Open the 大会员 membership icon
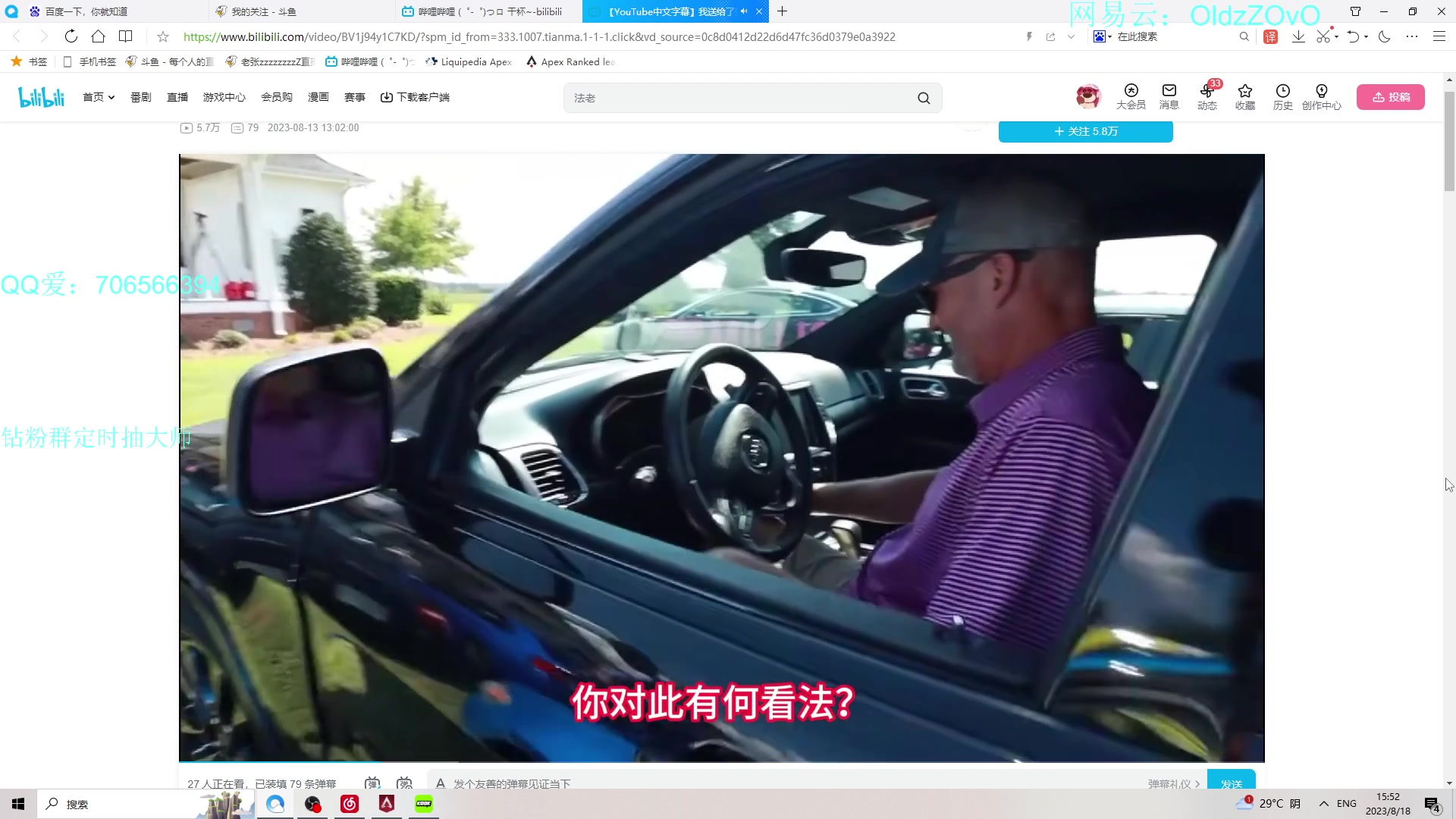 tap(1131, 97)
